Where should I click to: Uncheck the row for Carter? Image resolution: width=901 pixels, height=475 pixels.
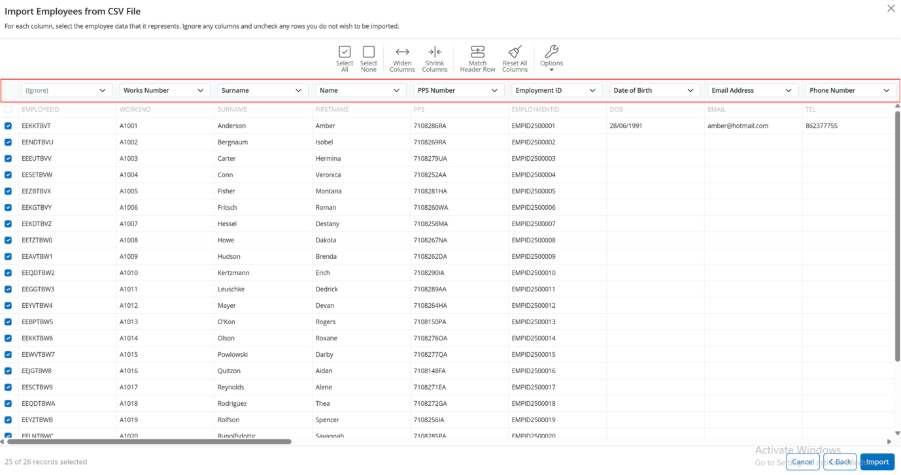(x=8, y=159)
